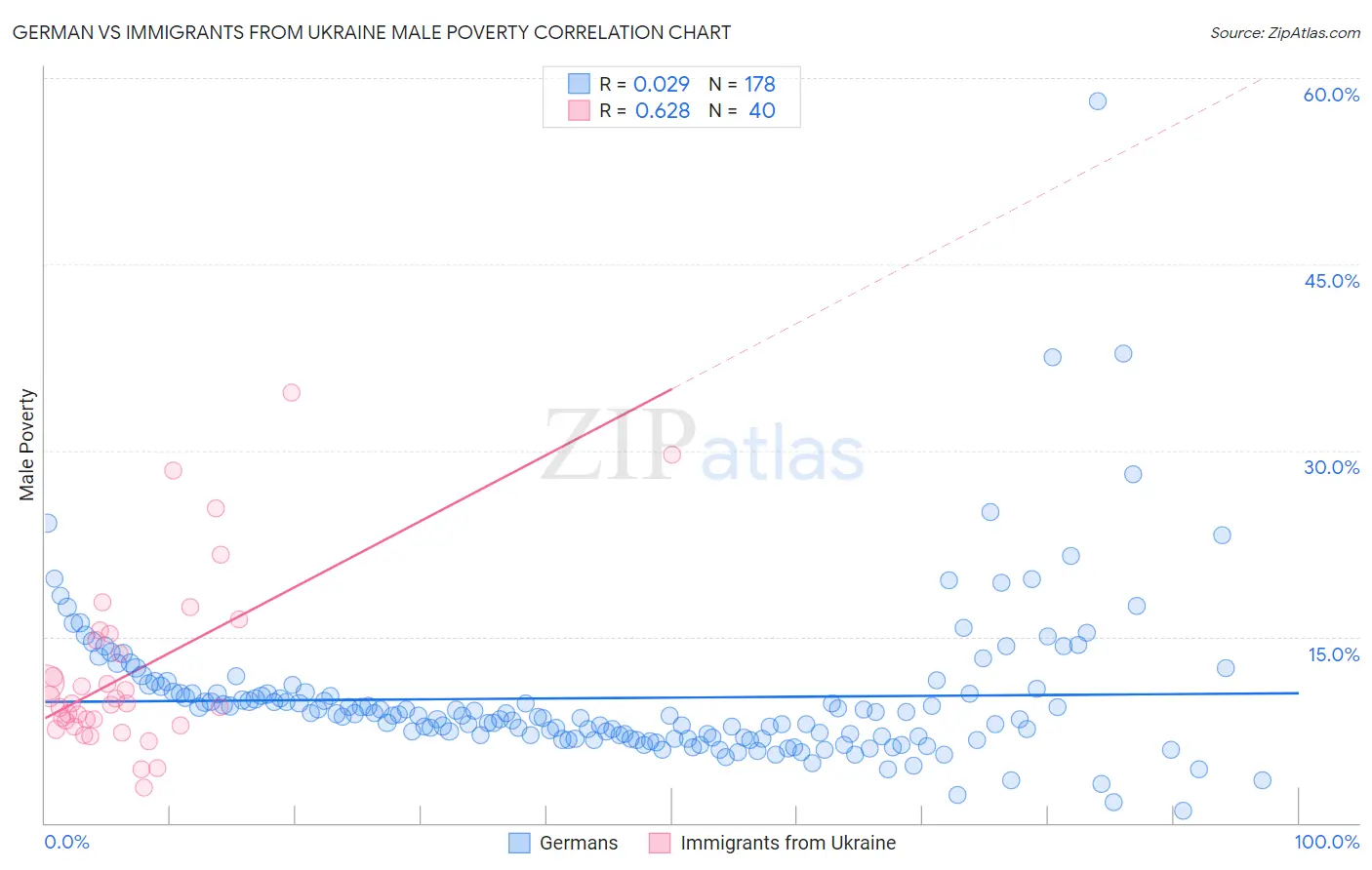Click the 0.0% x-axis label
This screenshot has height=870, width=1372.
(x=66, y=842)
